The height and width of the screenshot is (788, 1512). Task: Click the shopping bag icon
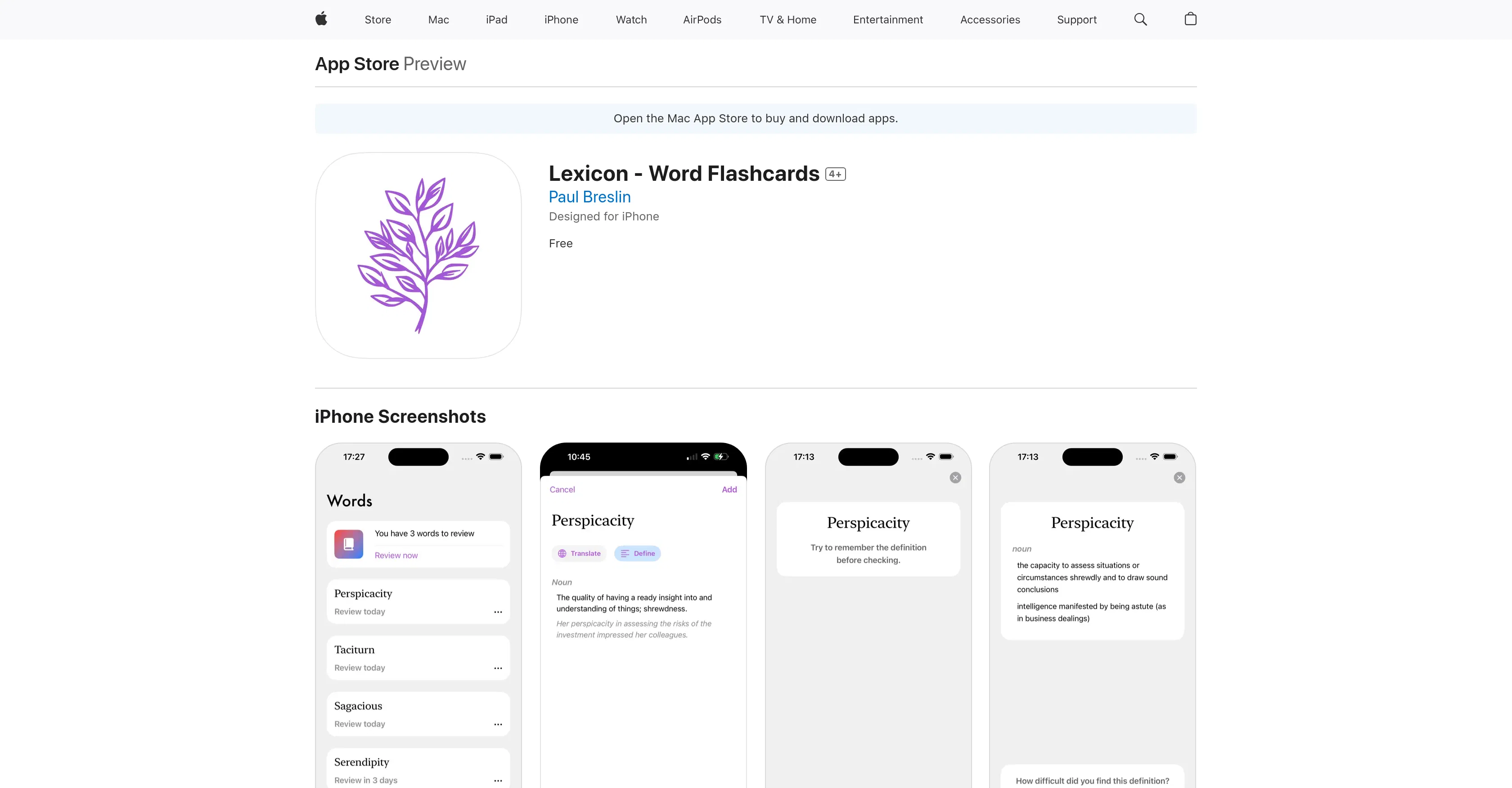(x=1190, y=19)
